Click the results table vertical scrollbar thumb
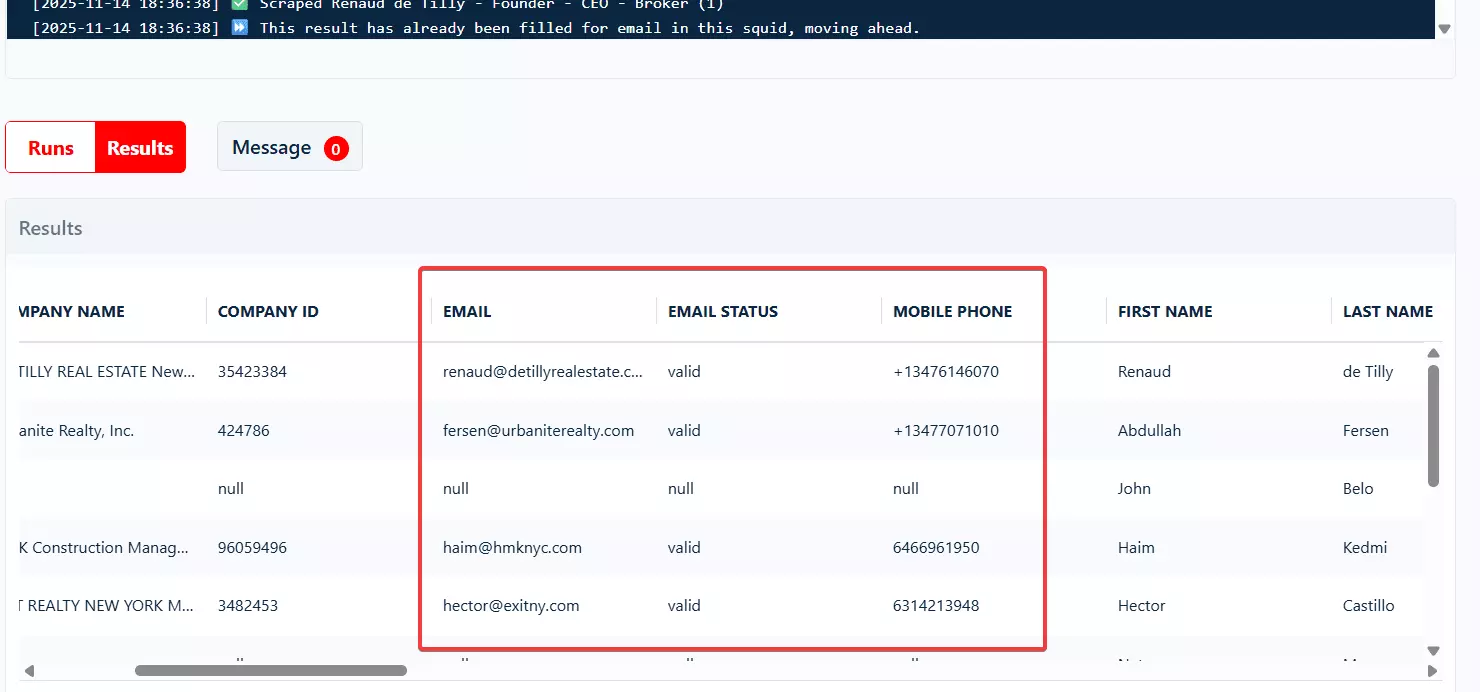The width and height of the screenshot is (1480, 692). (x=1433, y=425)
